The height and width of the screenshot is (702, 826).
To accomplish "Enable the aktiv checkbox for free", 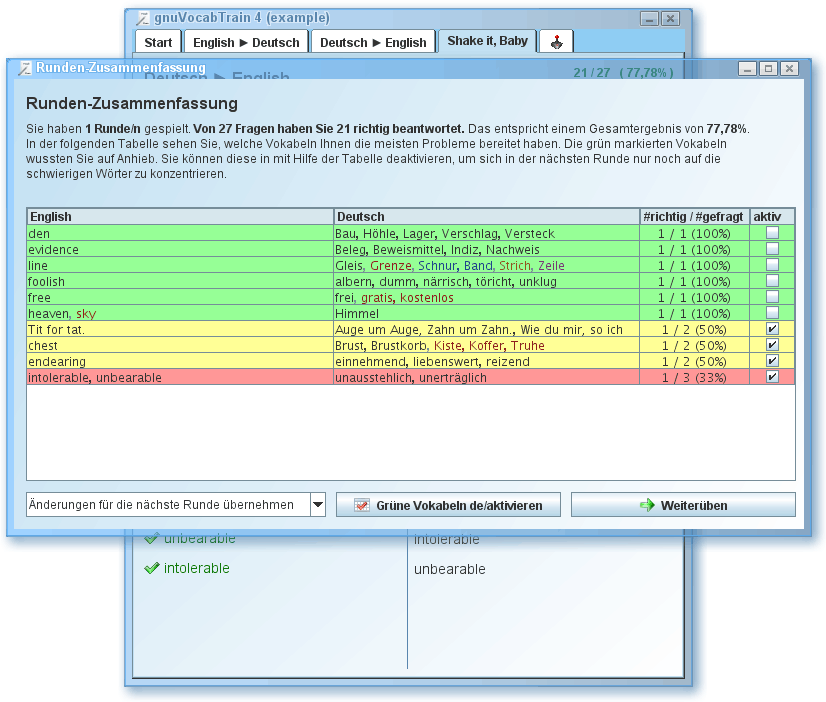I will pos(772,297).
